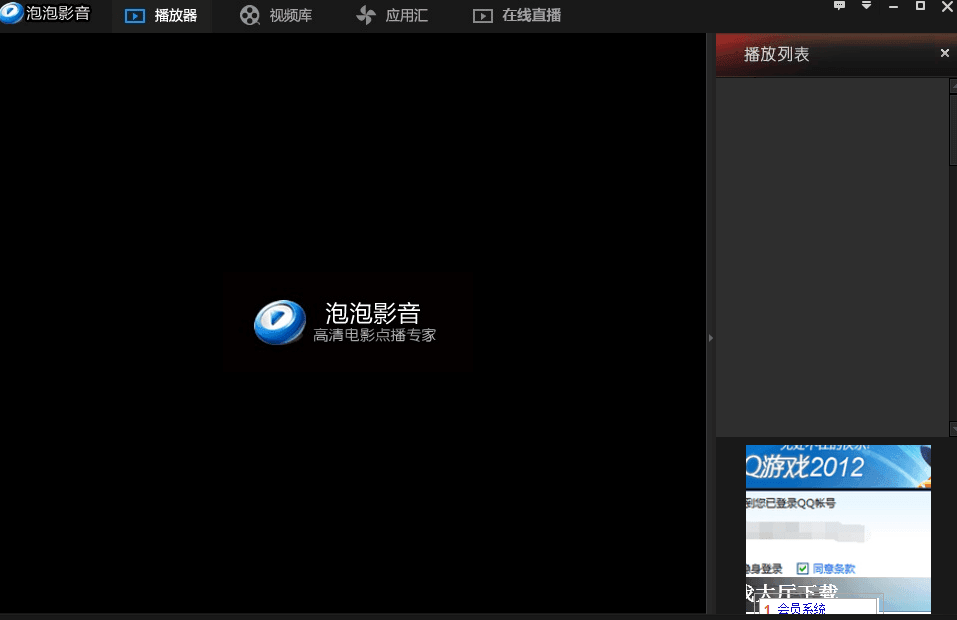
Task: Click the 会员系统 link in the ad
Action: pos(801,609)
